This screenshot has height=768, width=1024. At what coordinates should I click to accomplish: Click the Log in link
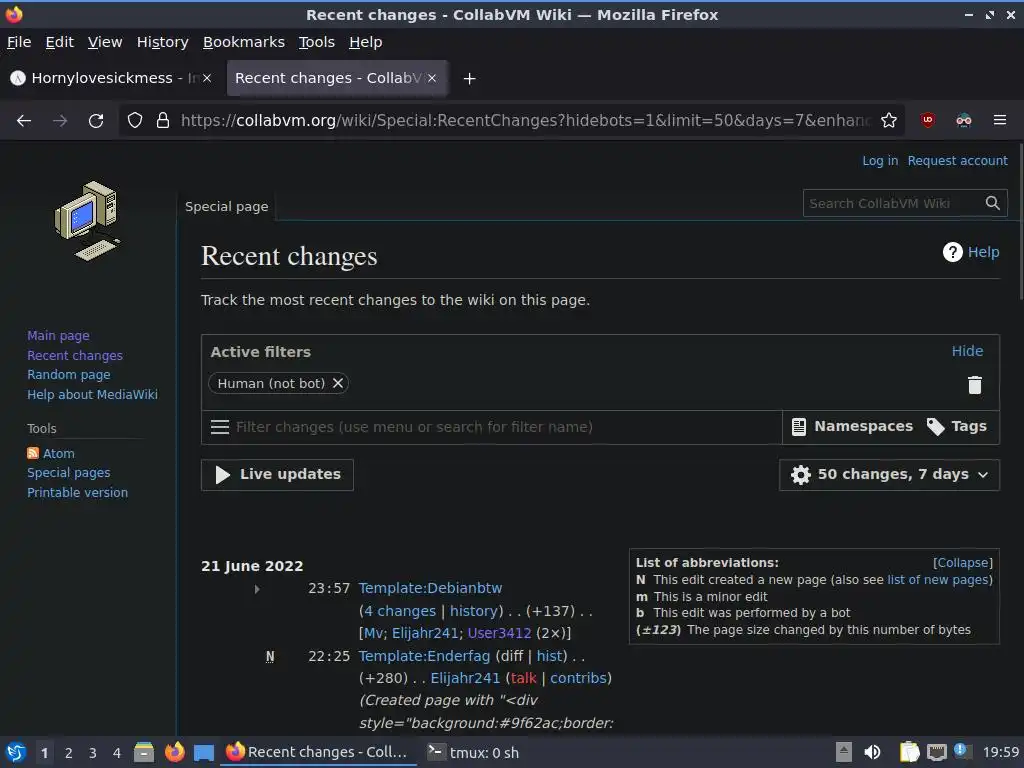880,161
